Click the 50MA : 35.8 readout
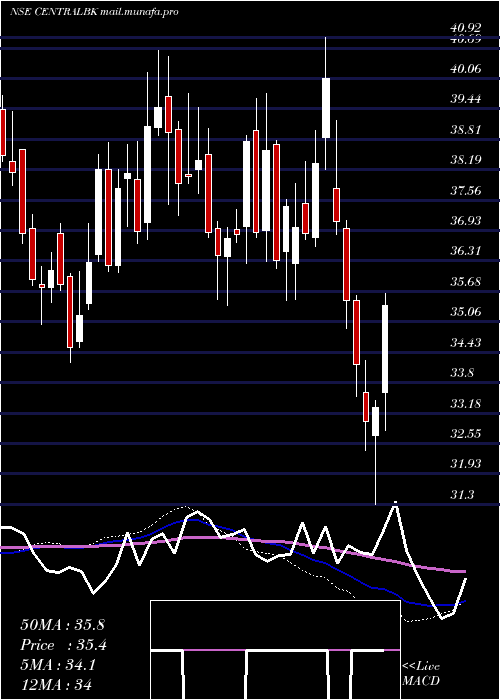The height and width of the screenshot is (700, 500). coord(62,625)
